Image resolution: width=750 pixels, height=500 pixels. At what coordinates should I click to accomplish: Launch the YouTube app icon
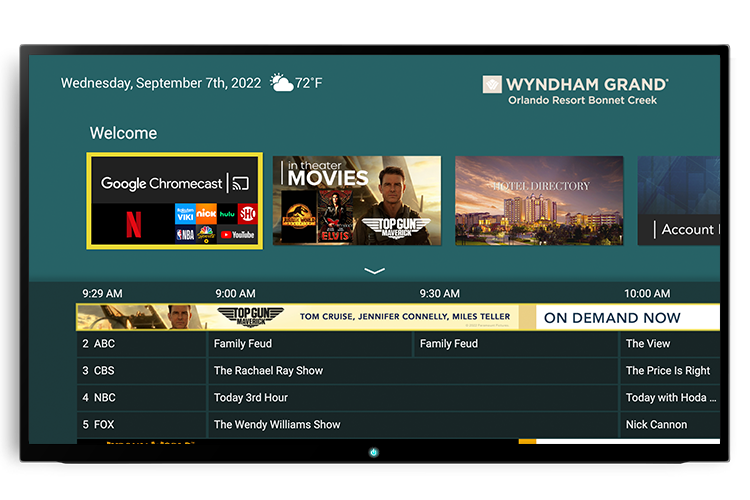(x=238, y=234)
